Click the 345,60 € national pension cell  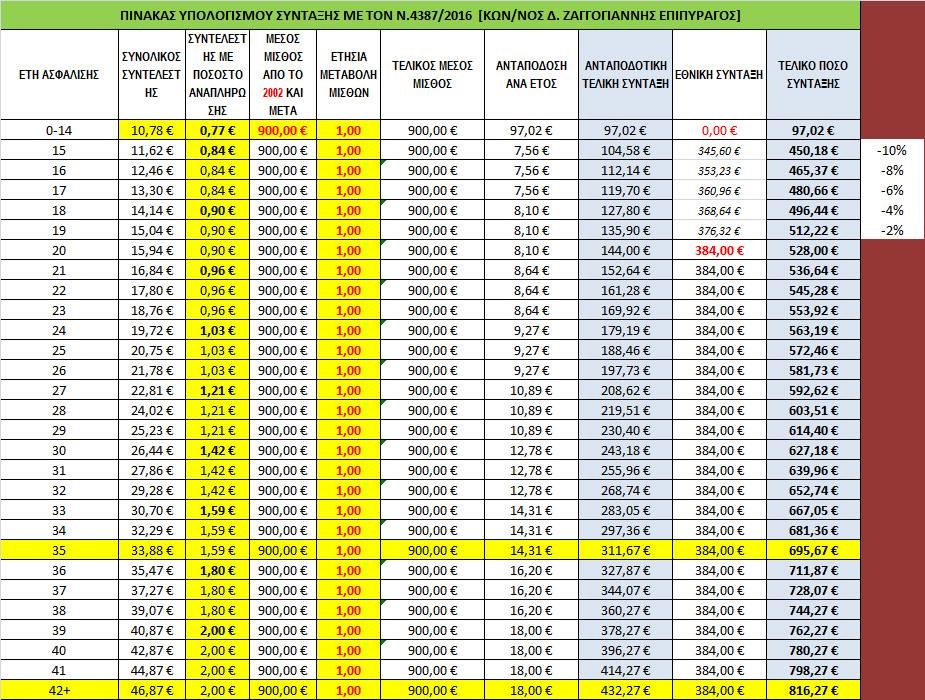[719, 150]
